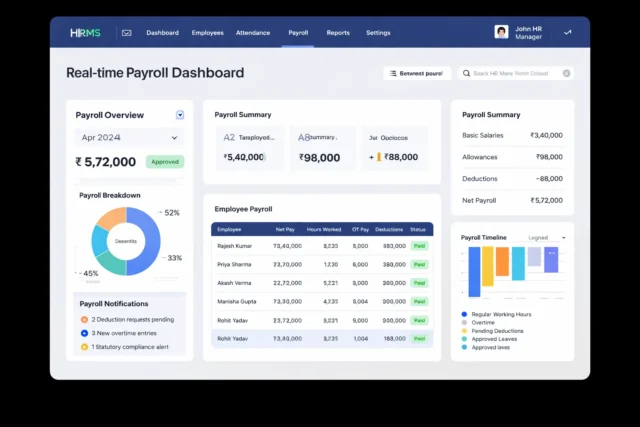Click the dark blue bar in Payroll Timeline
The image size is (640, 427).
click(x=474, y=272)
